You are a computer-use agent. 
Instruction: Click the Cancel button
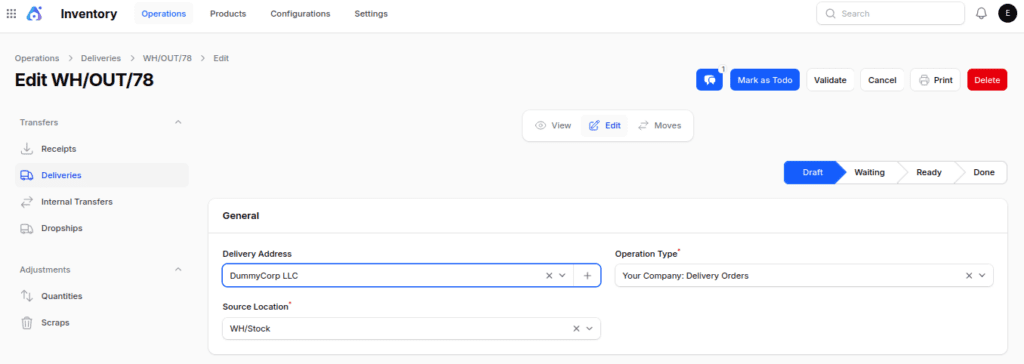point(882,80)
